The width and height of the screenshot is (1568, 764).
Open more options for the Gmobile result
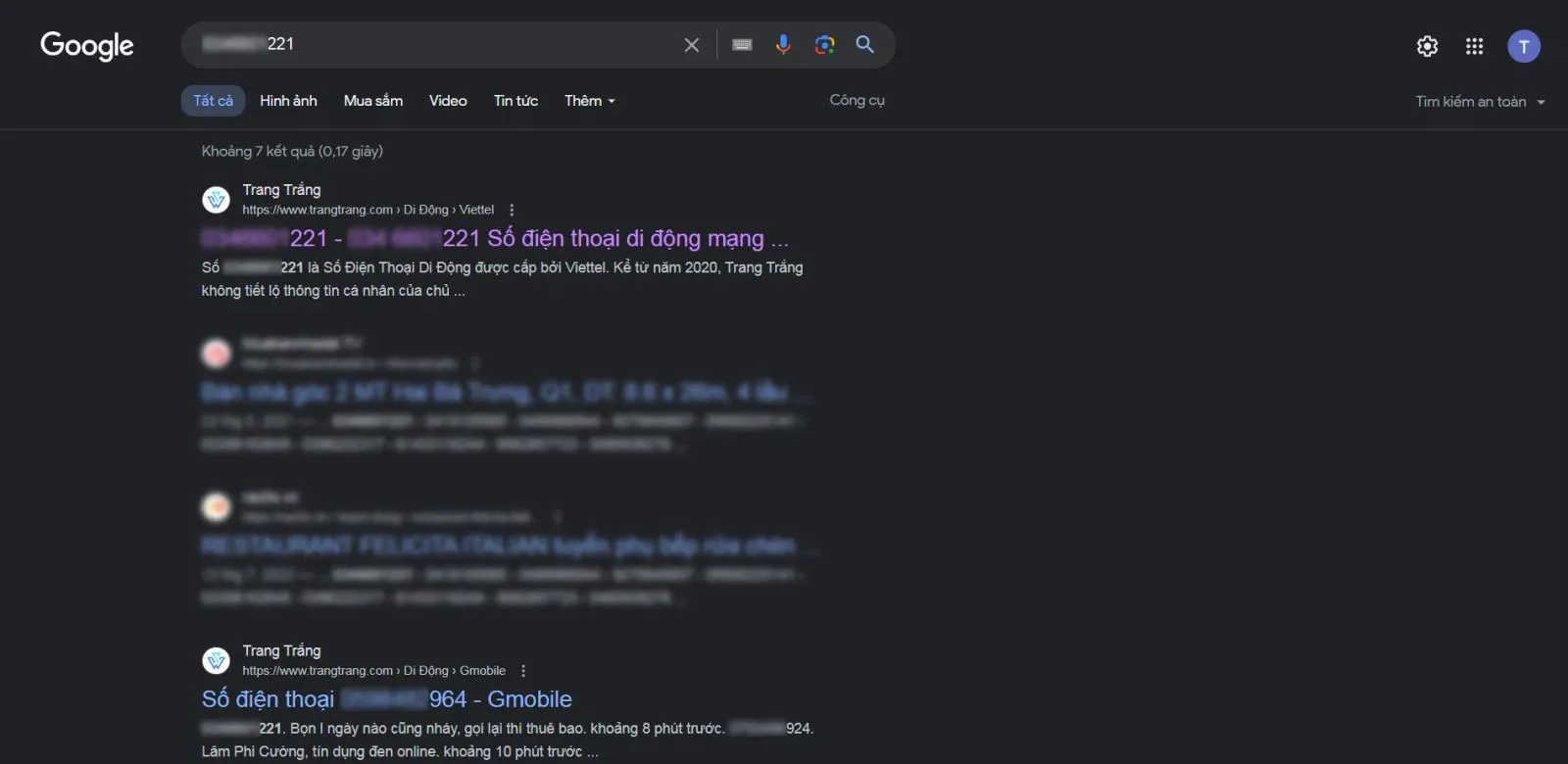pyautogui.click(x=523, y=671)
